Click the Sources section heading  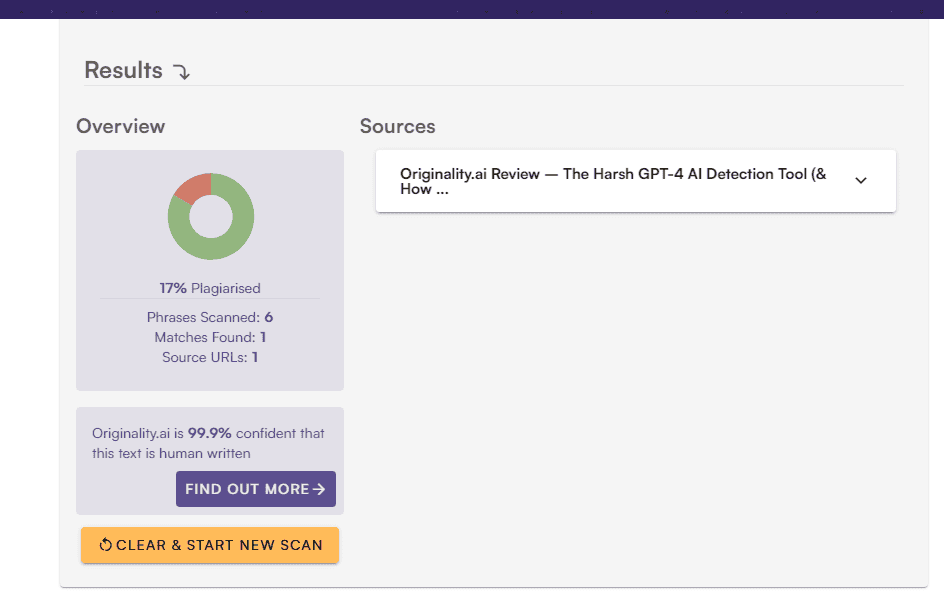point(397,126)
